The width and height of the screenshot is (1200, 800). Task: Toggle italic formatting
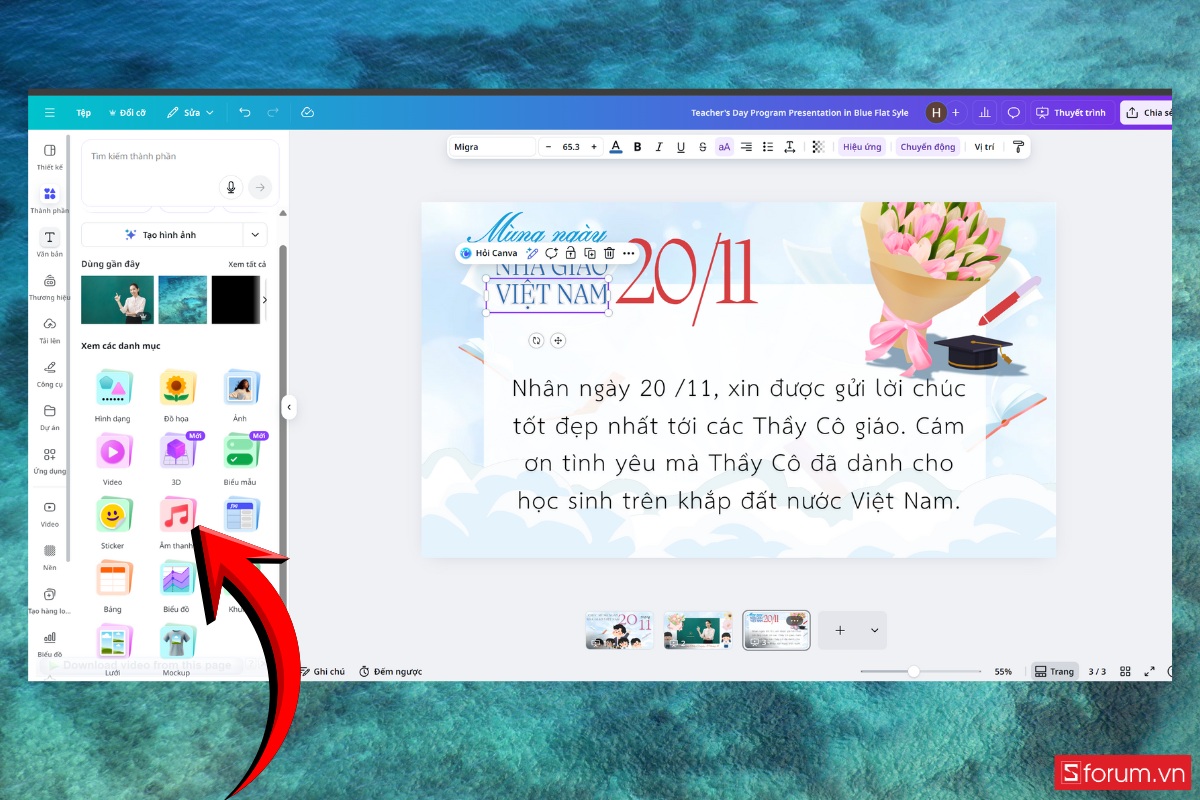click(659, 146)
